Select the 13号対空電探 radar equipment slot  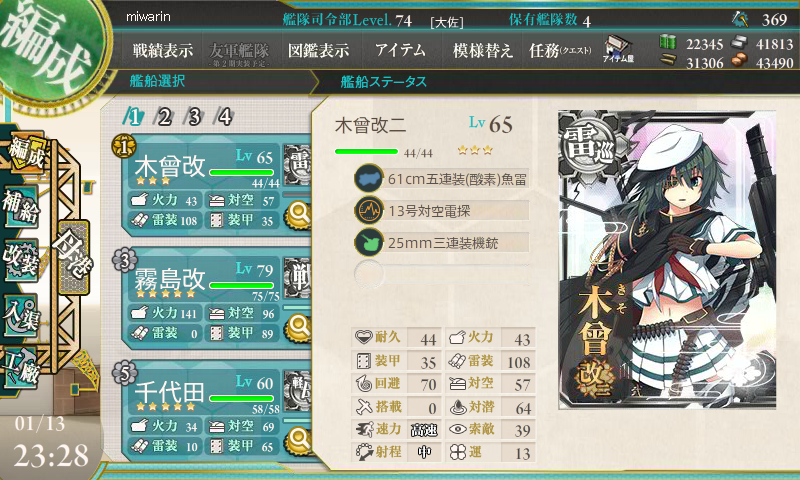(442, 210)
